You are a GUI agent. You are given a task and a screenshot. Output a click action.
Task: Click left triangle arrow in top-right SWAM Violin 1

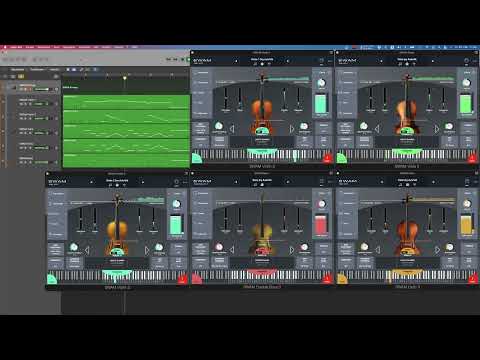point(377,129)
